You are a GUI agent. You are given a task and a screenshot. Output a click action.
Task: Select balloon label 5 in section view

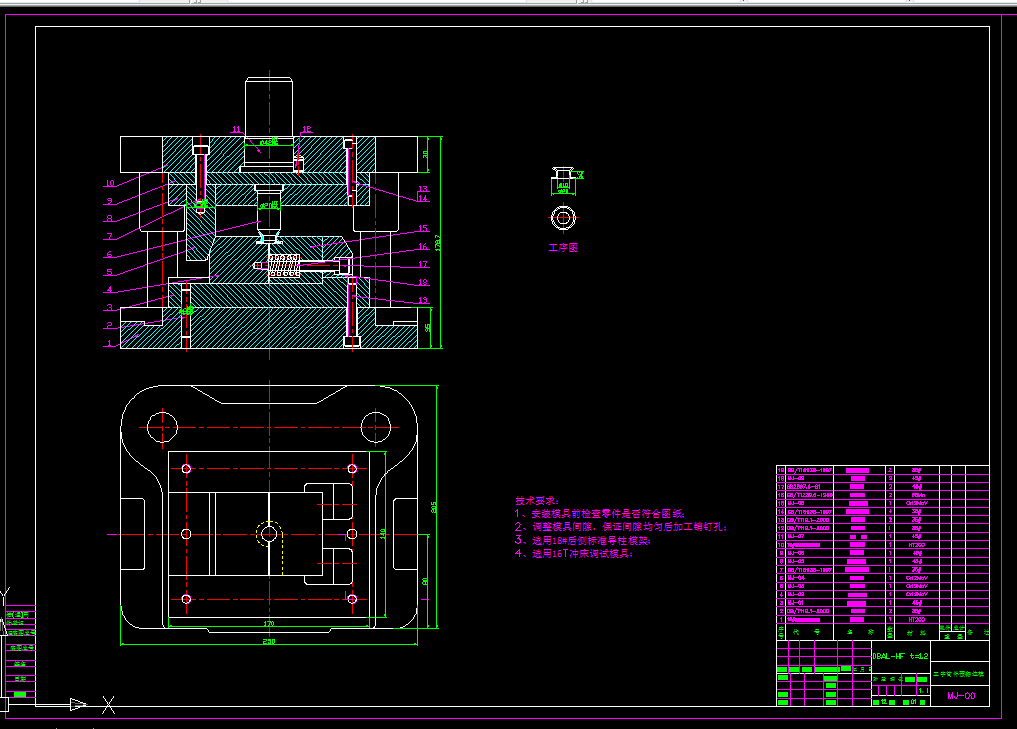(110, 272)
